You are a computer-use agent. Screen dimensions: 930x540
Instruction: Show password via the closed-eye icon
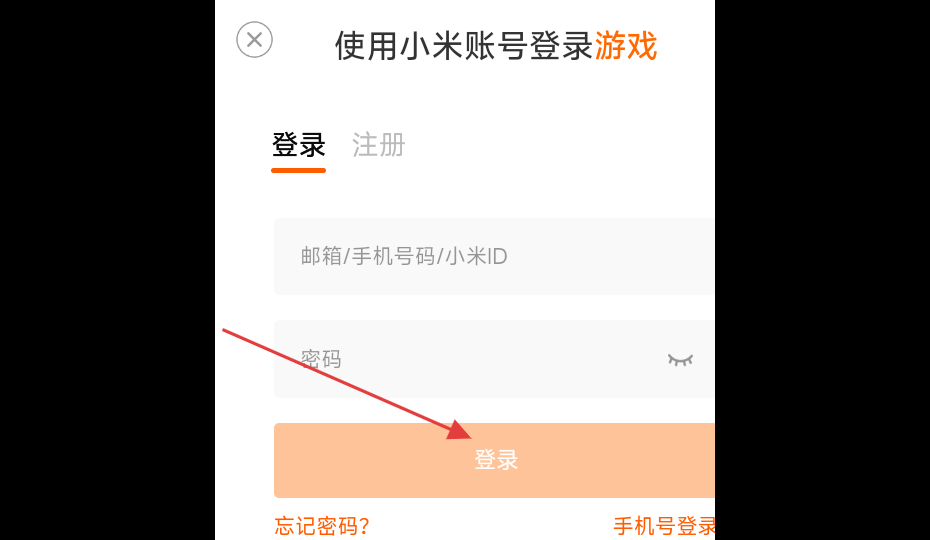(x=680, y=360)
